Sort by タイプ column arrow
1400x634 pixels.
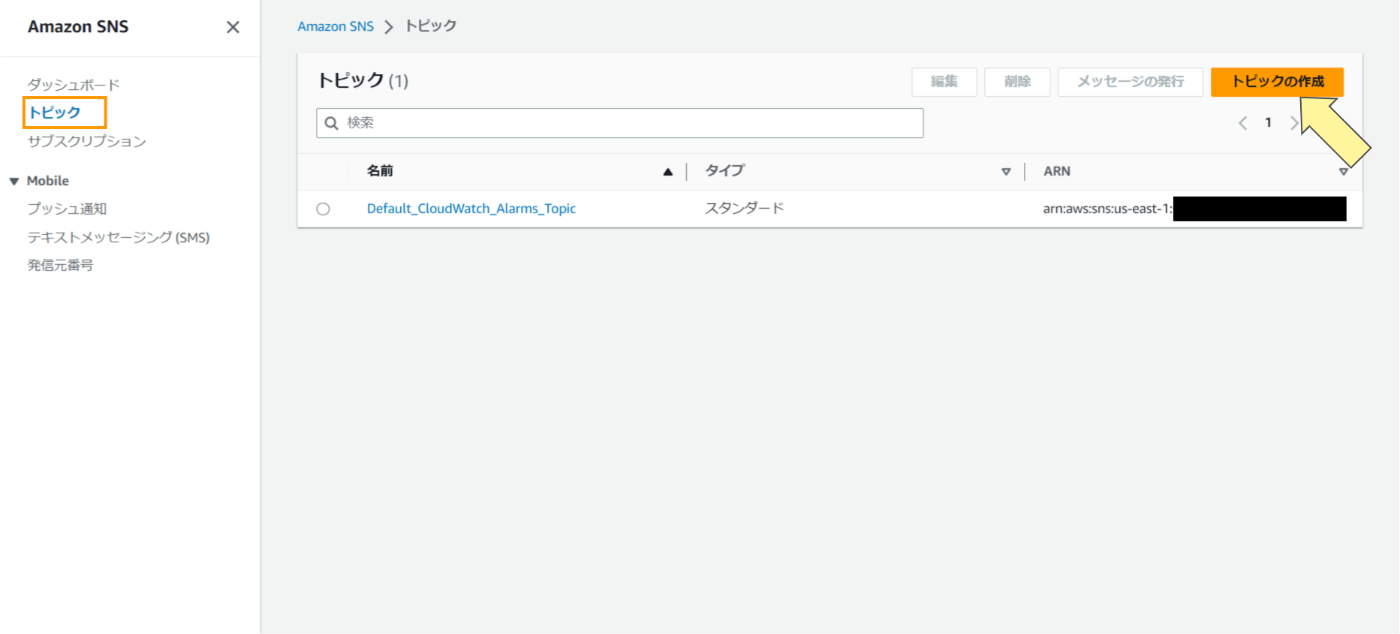tap(1006, 172)
